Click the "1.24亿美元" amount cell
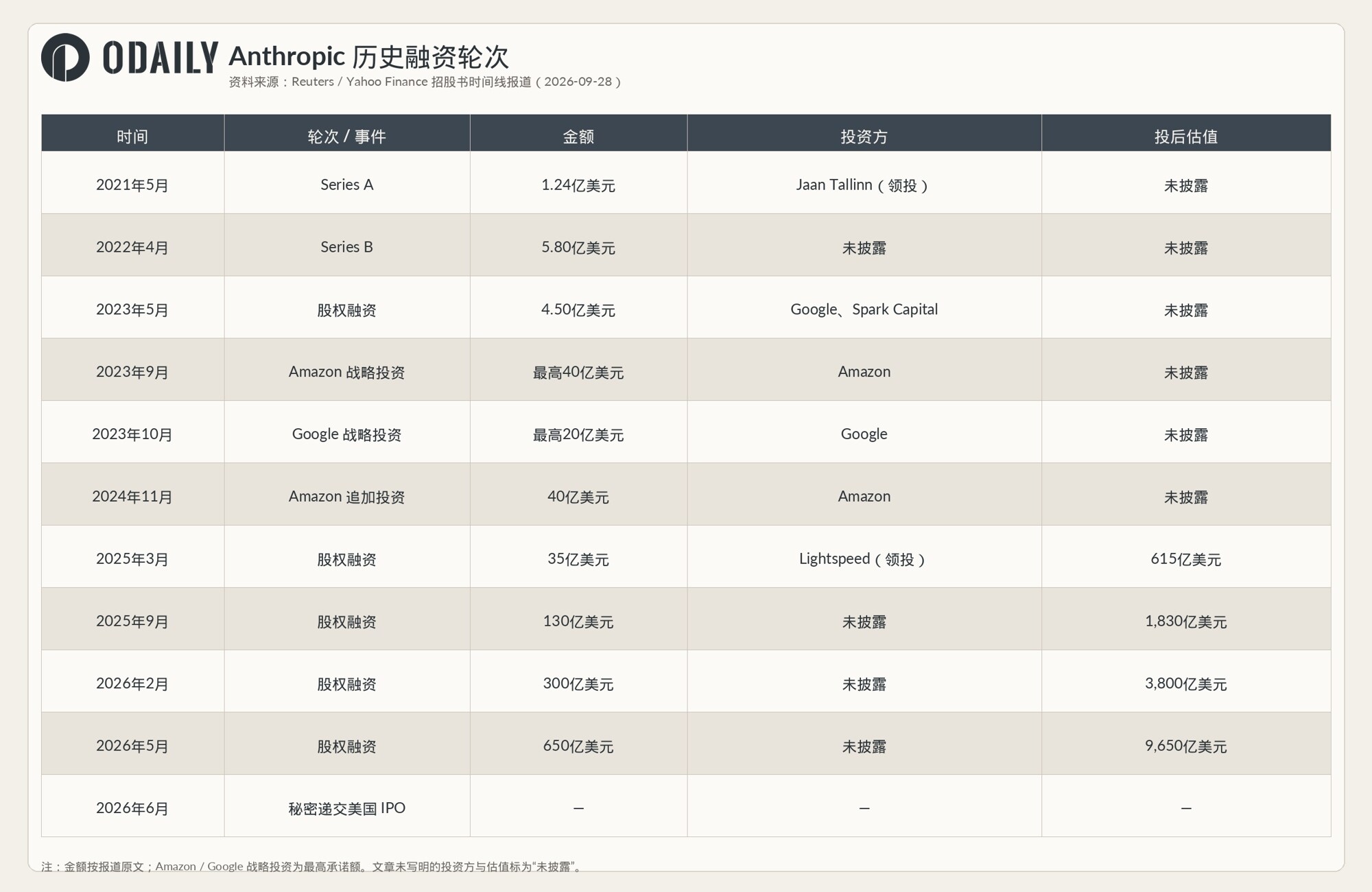Image resolution: width=1372 pixels, height=892 pixels. (578, 183)
